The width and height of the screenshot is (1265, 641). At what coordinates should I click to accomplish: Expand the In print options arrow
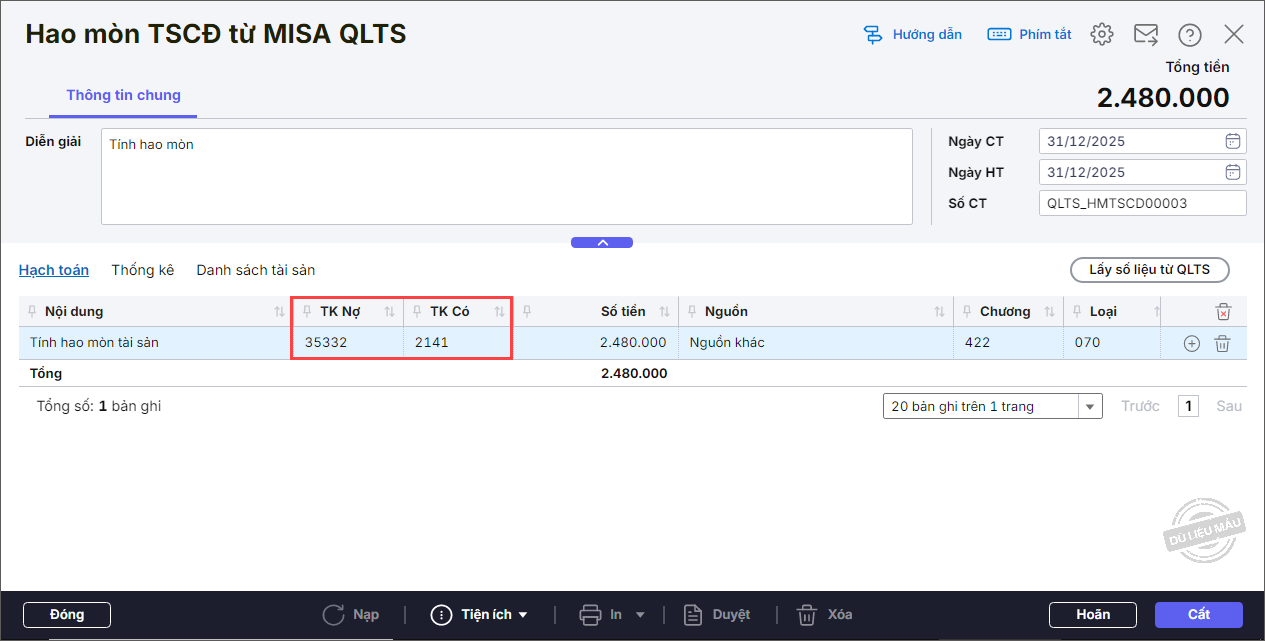tap(641, 615)
